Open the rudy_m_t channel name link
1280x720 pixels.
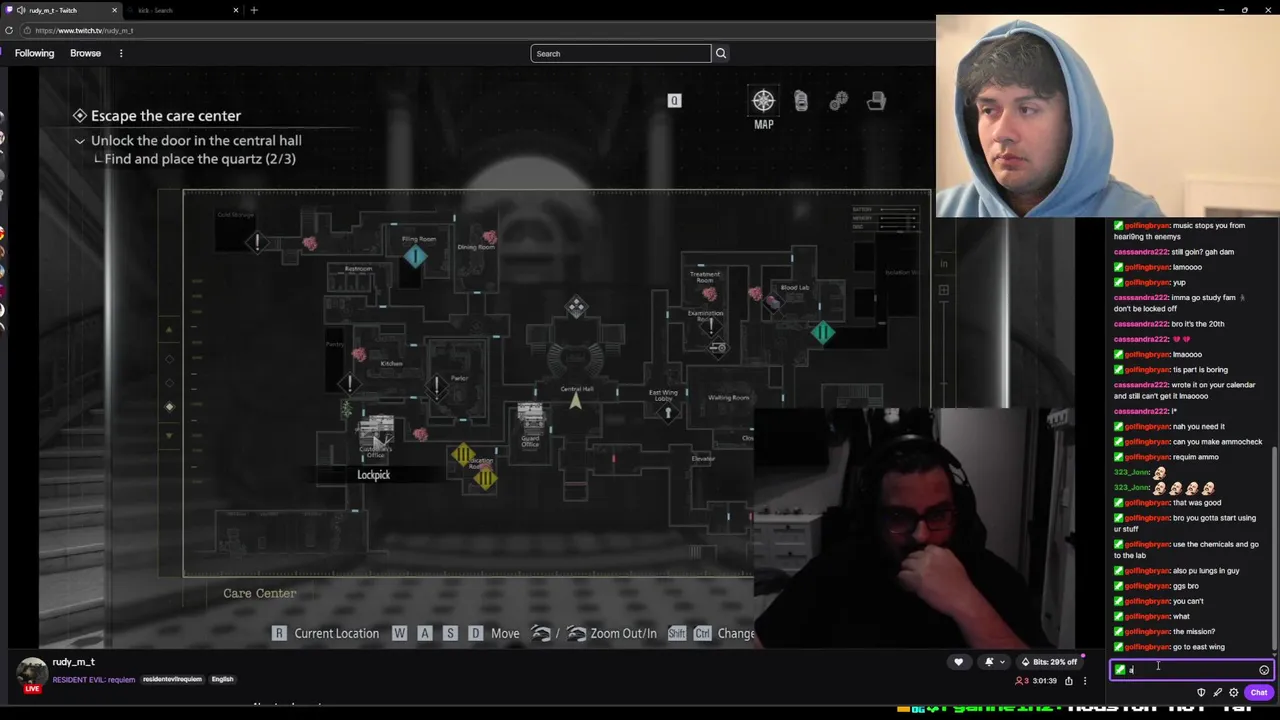tap(73, 662)
